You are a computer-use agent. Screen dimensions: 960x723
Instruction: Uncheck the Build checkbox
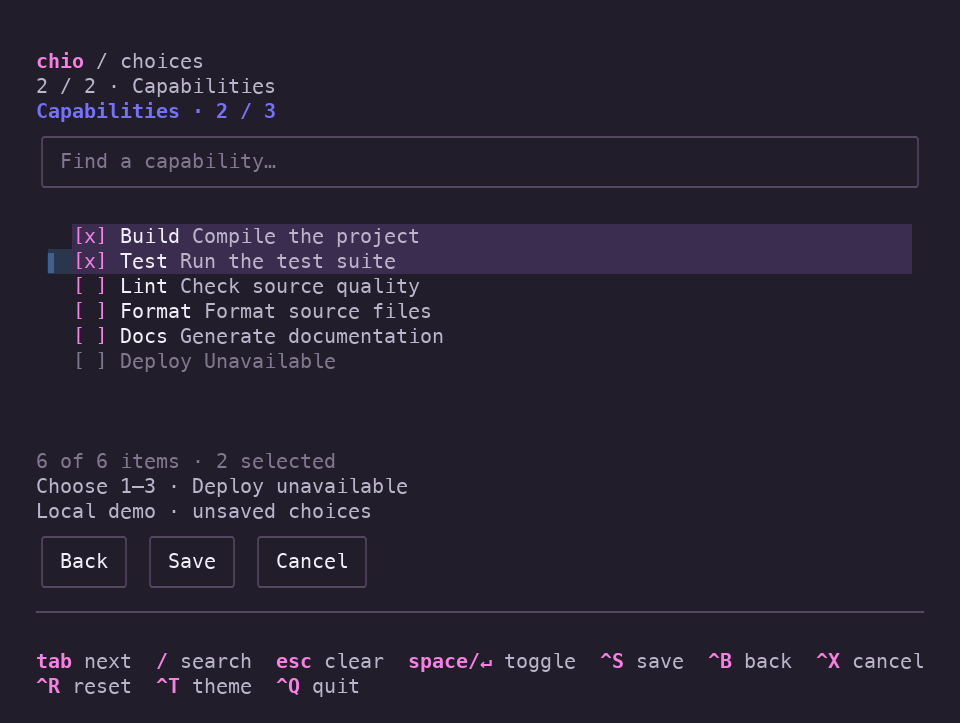pos(90,236)
